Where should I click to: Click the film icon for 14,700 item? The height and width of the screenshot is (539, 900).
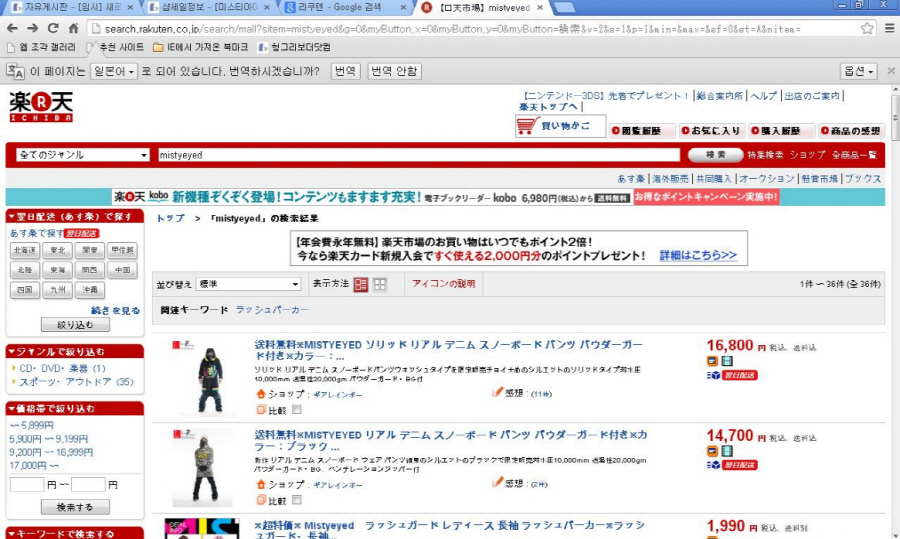coord(727,451)
